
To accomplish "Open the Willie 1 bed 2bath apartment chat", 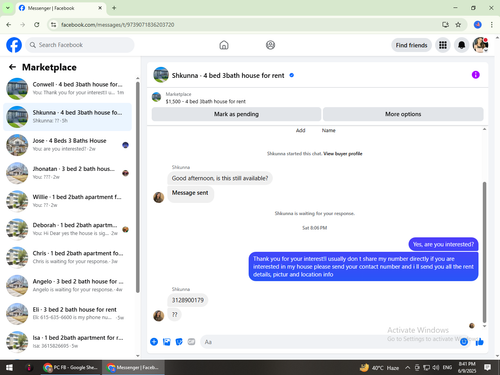I will pos(67,201).
